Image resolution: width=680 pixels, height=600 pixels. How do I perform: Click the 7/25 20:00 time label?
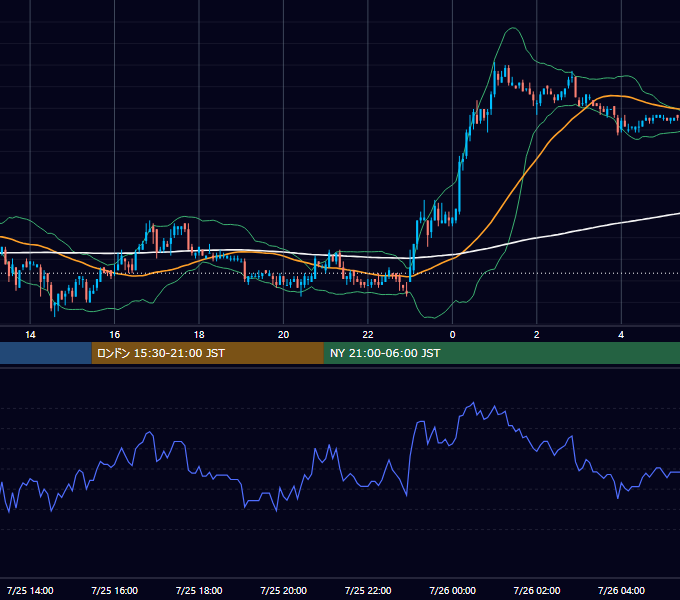click(x=284, y=590)
